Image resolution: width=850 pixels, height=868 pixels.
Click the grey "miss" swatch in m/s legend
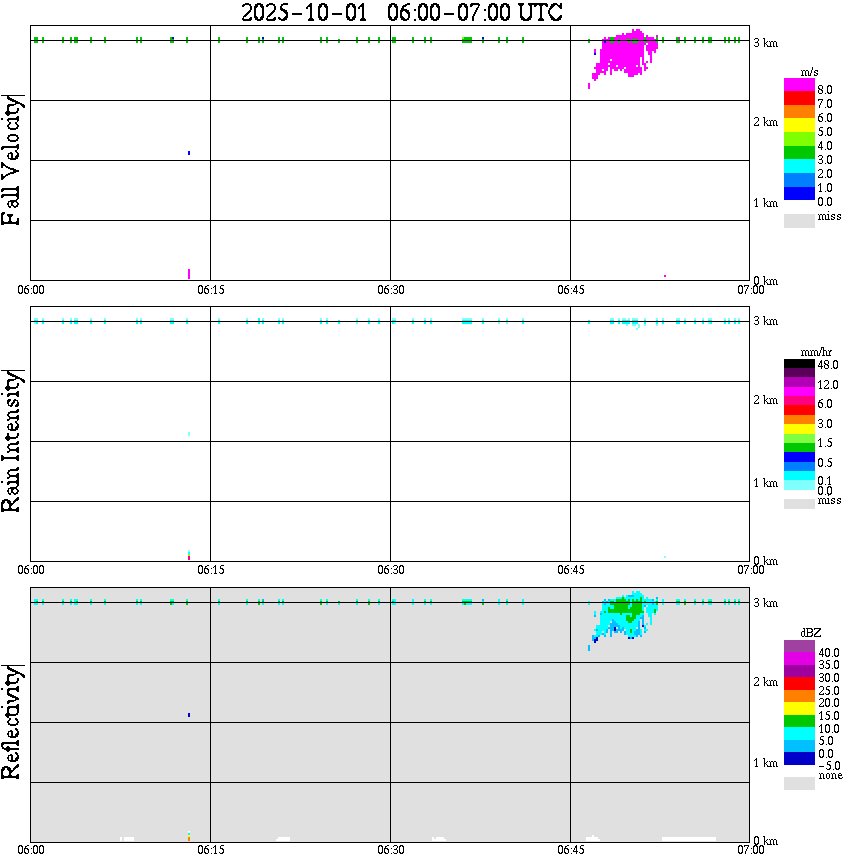[799, 220]
